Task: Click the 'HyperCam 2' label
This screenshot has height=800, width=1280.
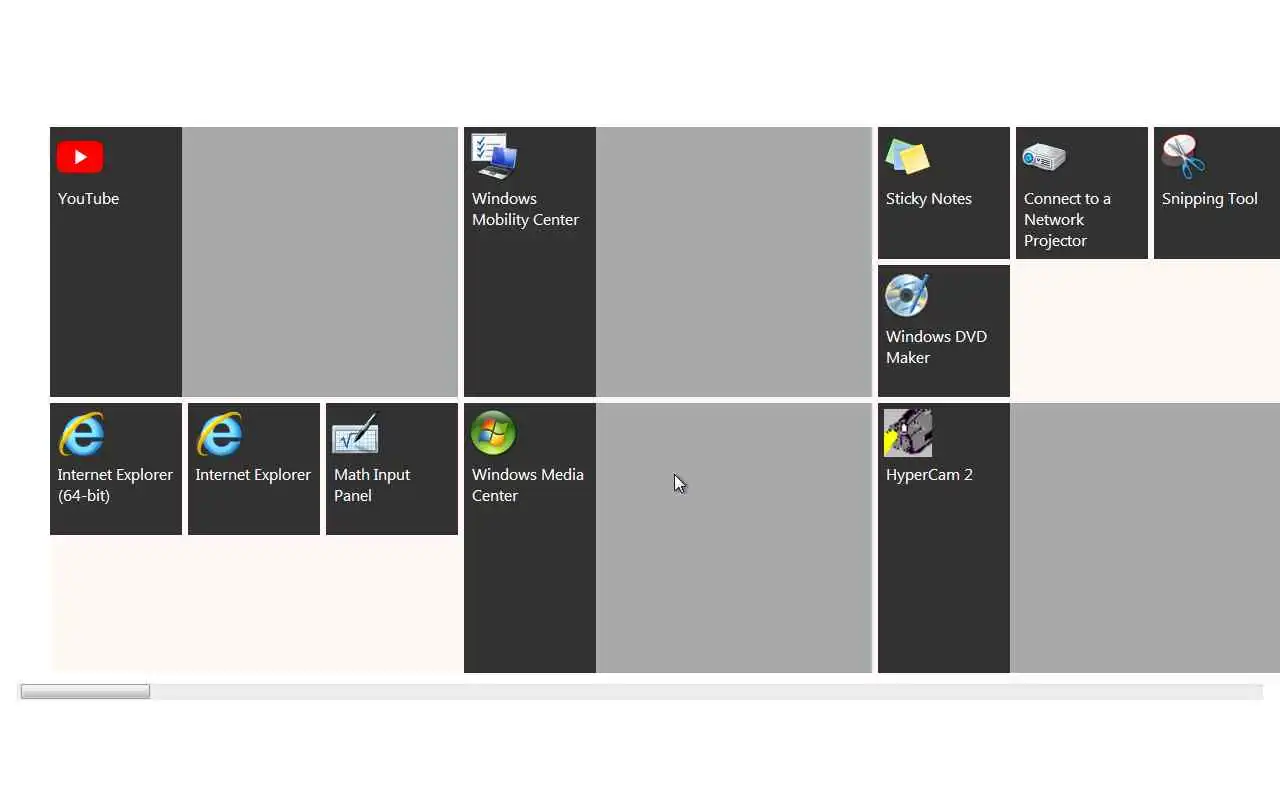Action: 929,475
